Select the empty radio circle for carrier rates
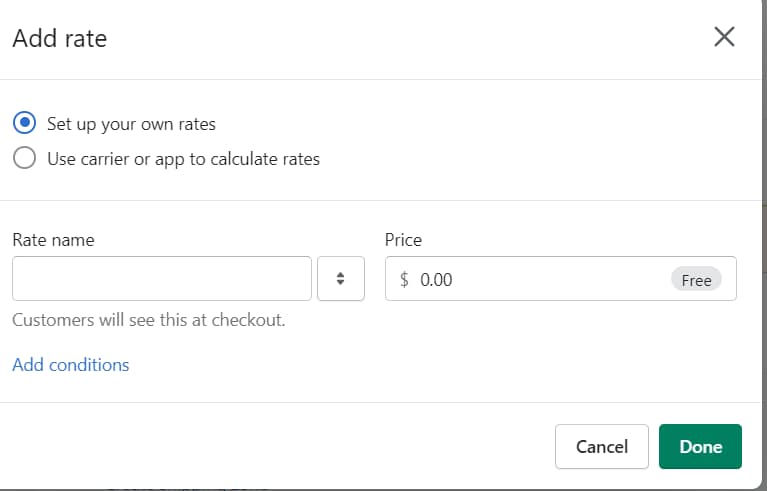This screenshot has height=491, width=767. (25, 158)
